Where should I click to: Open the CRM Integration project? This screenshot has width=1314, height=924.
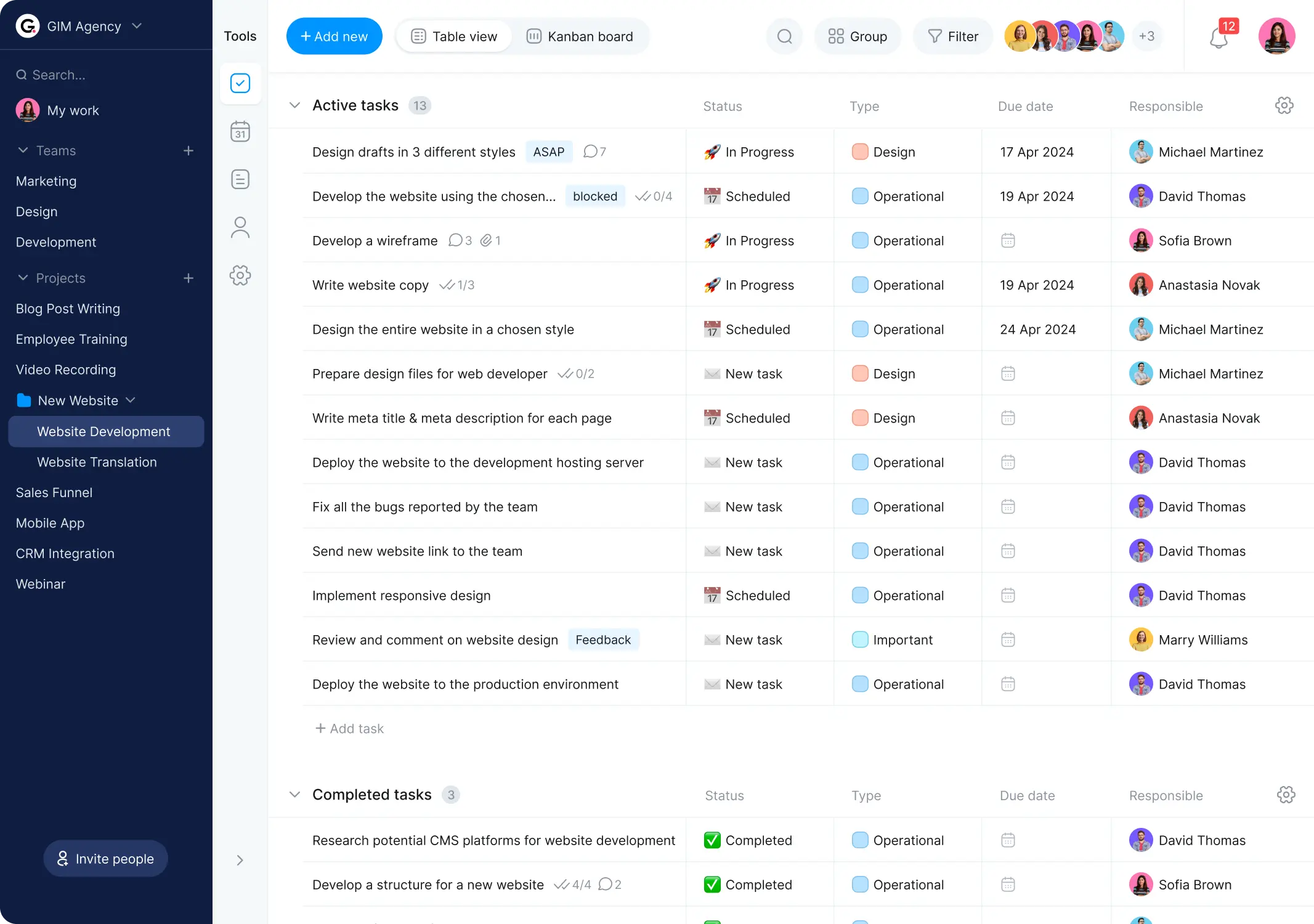65,553
